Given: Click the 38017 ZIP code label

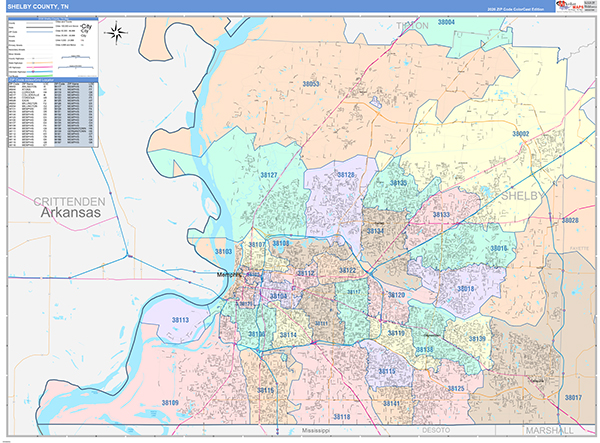Looking at the screenshot, I should coord(572,397).
